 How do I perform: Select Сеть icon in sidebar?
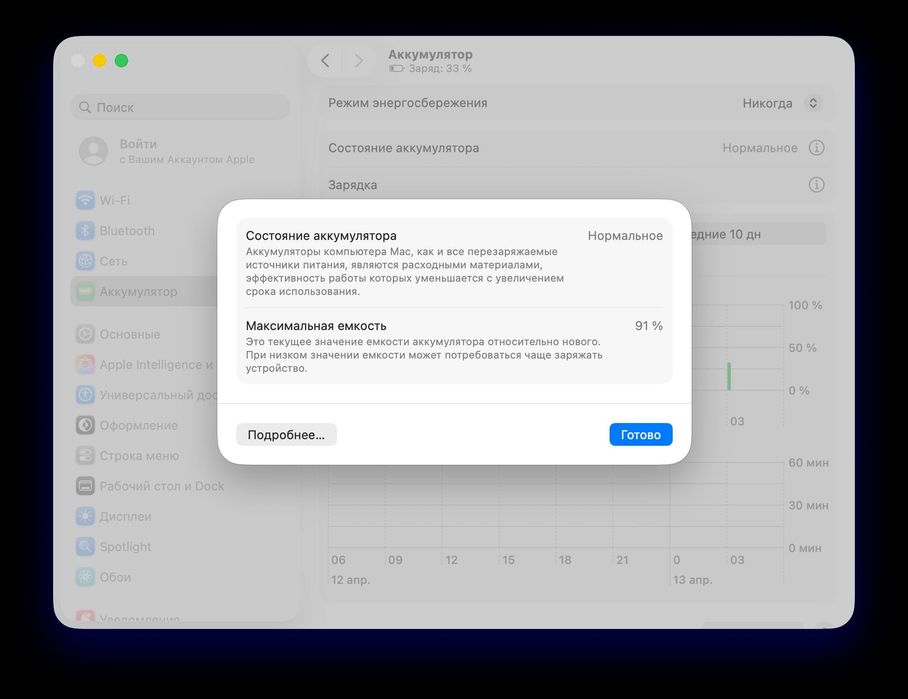pyautogui.click(x=85, y=261)
